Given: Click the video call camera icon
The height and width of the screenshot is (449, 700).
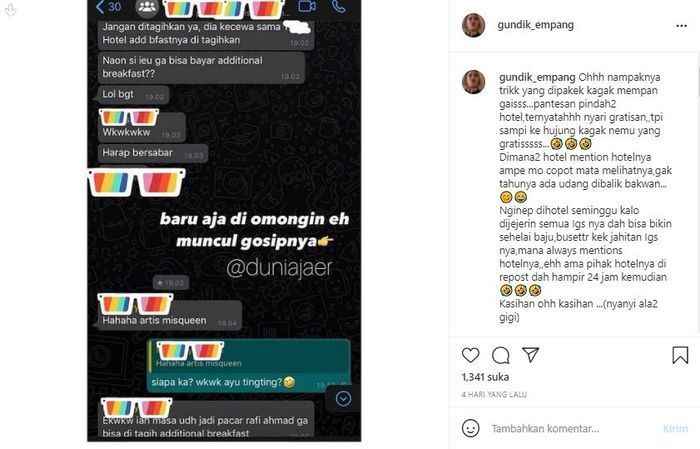Looking at the screenshot, I should 307,6.
